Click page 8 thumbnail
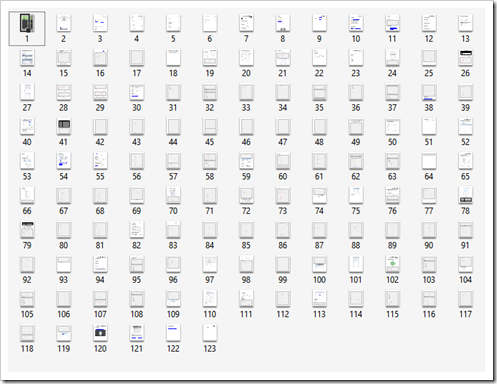The image size is (497, 384). coord(283,23)
